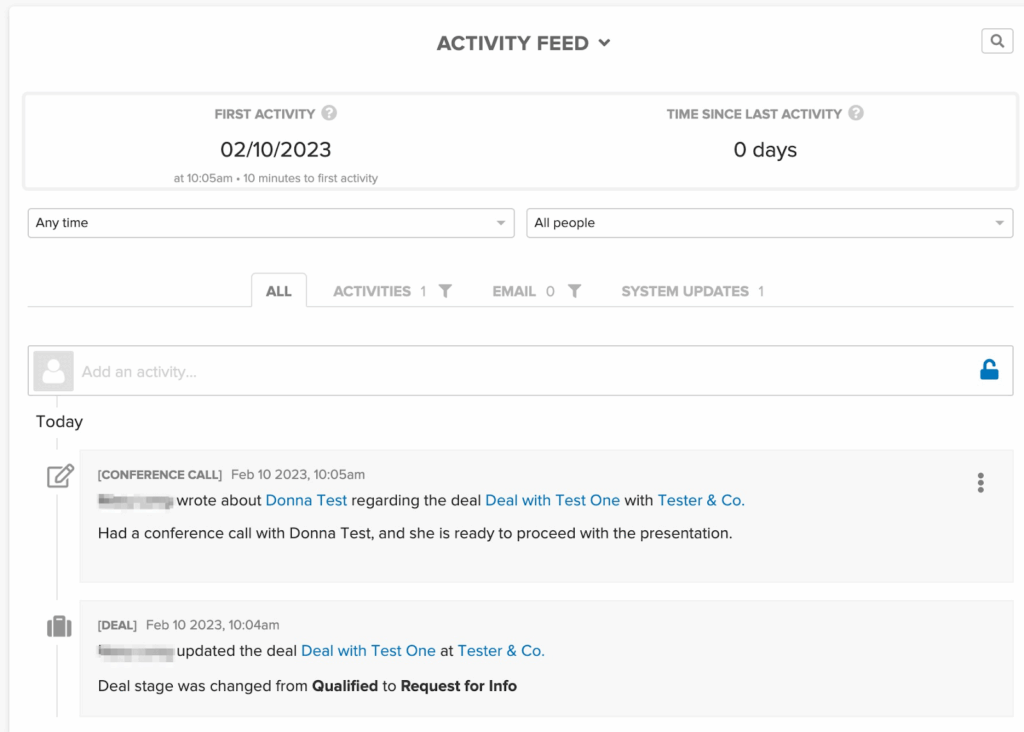
Task: Open the Donna Test contact link
Action: pos(306,500)
